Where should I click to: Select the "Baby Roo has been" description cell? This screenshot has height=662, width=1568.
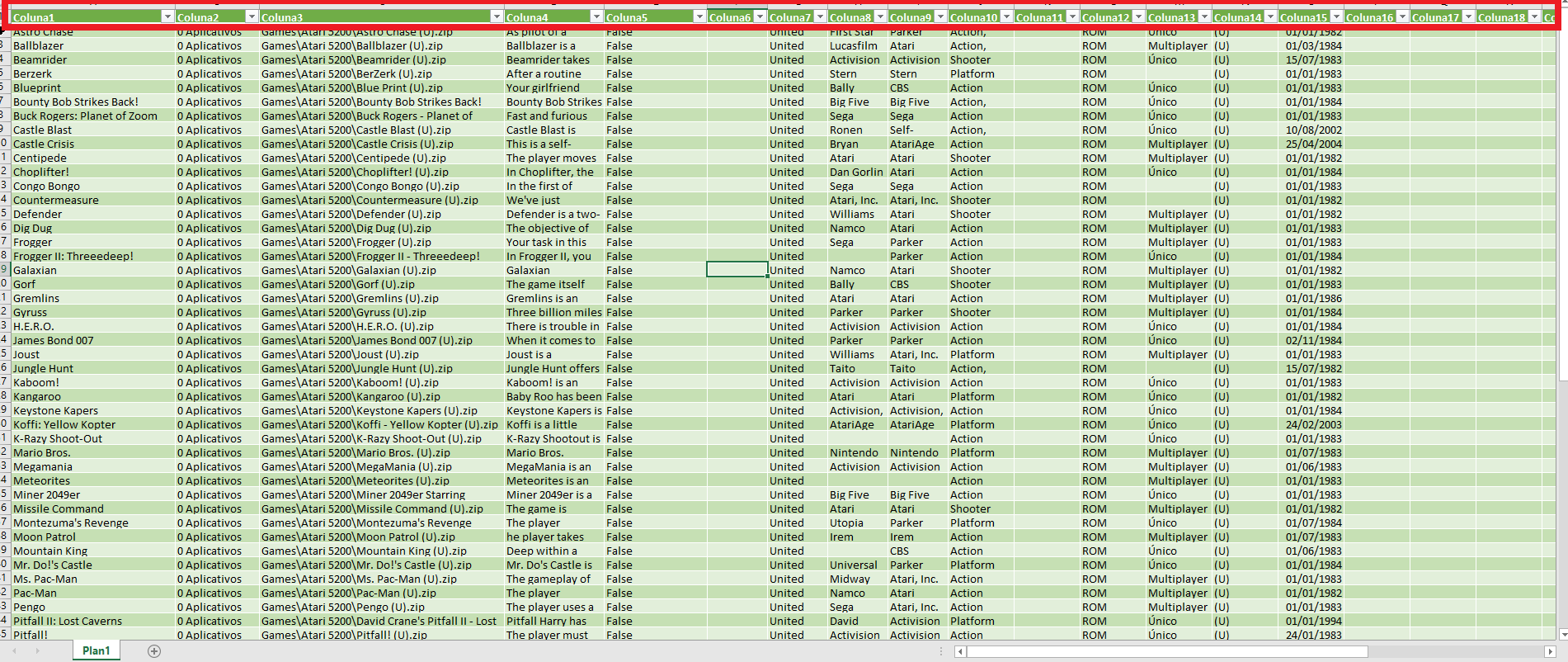554,396
